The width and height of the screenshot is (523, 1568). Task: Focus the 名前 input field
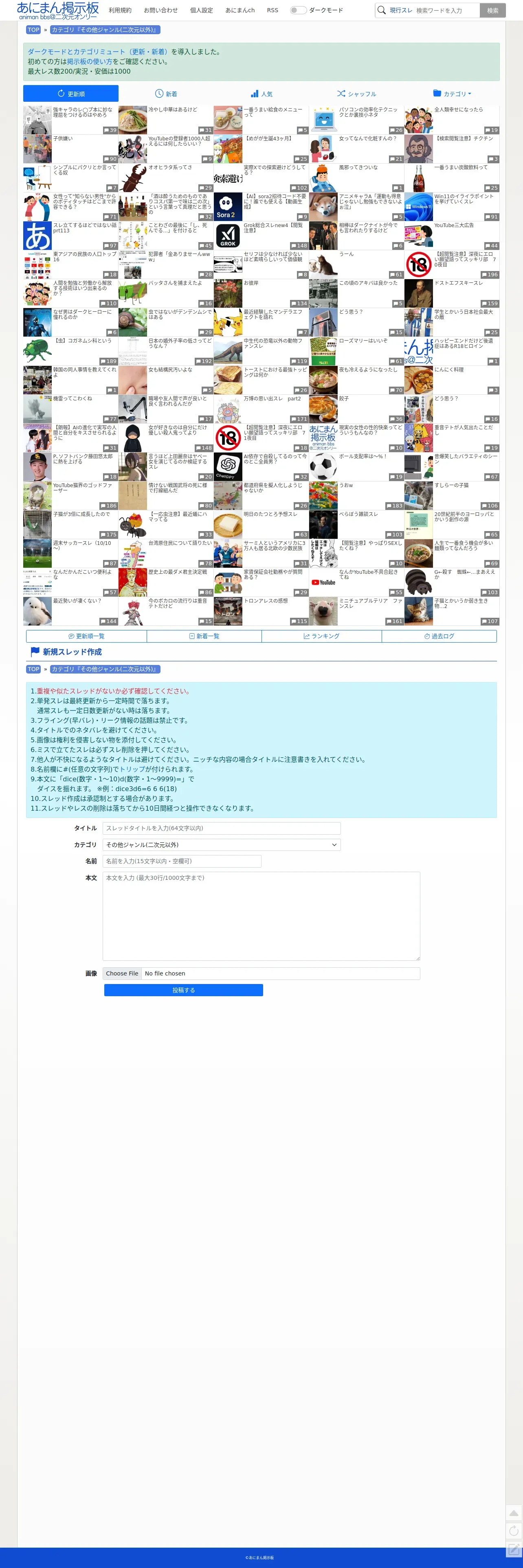pyautogui.click(x=182, y=861)
